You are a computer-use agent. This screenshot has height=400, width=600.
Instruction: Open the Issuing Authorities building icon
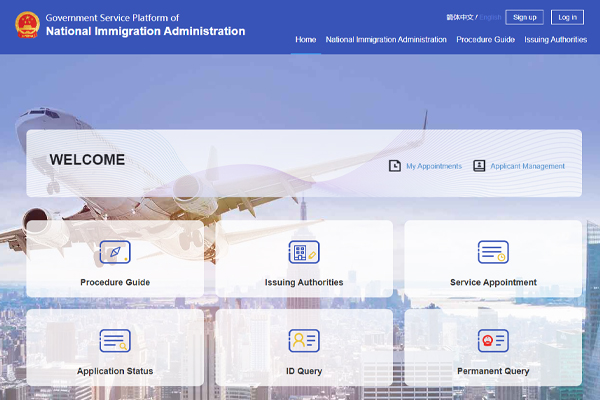click(x=304, y=252)
